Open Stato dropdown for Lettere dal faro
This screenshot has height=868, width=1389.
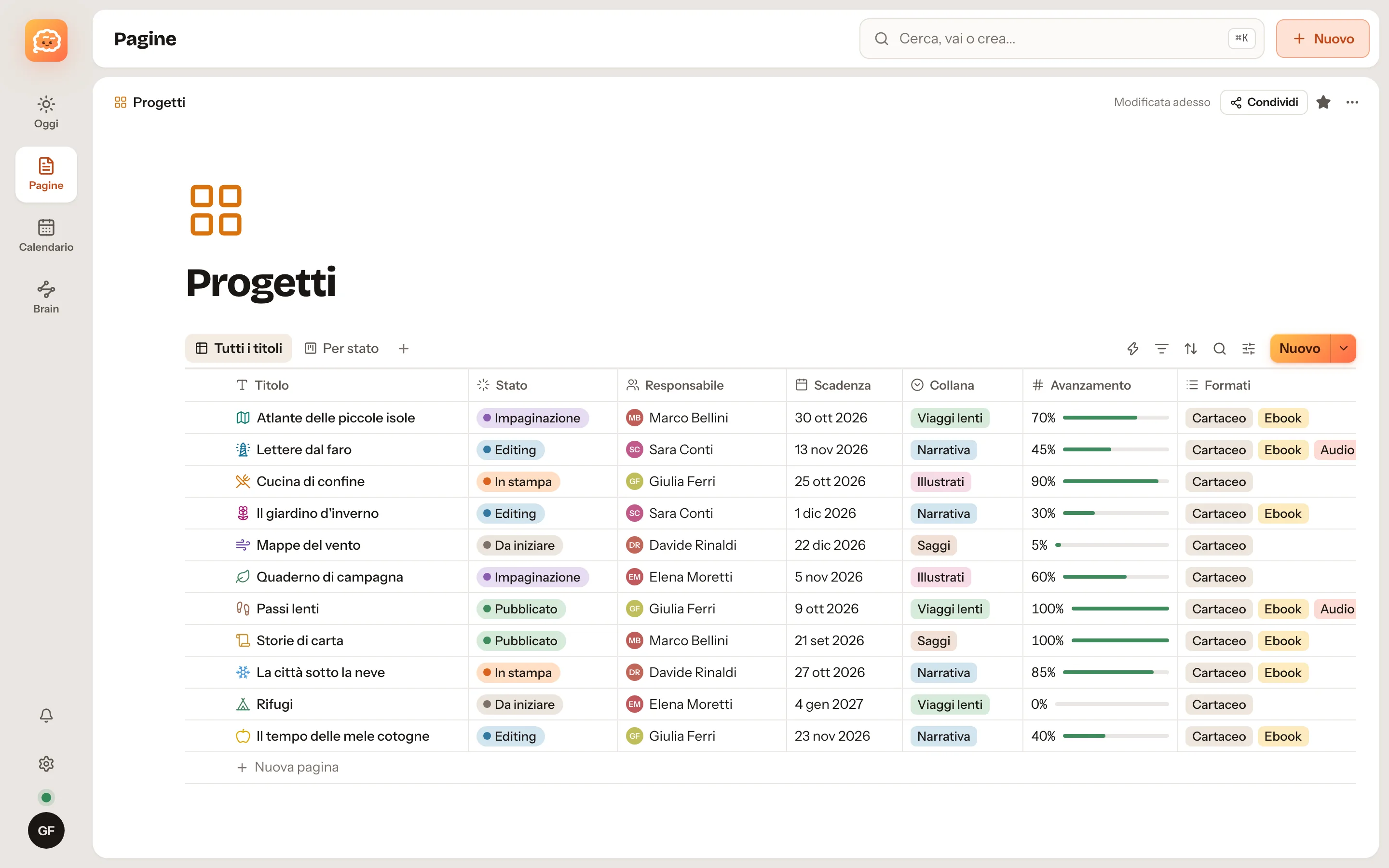click(510, 449)
